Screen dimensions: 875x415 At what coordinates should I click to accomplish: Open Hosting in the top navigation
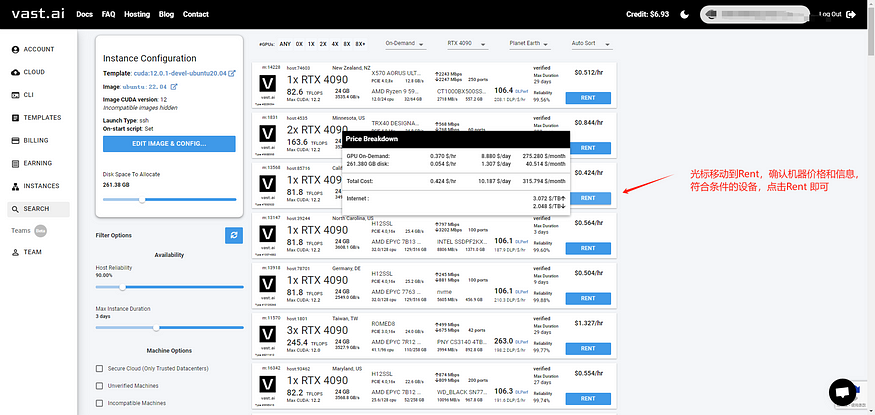click(x=137, y=15)
